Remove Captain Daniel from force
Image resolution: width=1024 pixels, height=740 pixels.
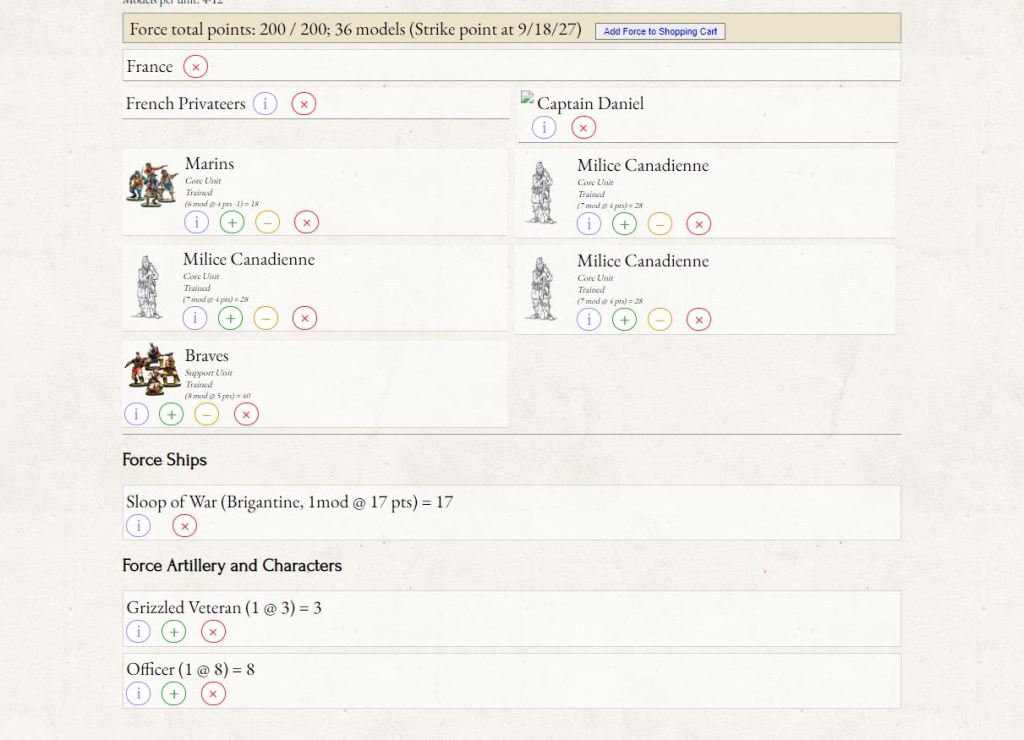click(x=583, y=127)
